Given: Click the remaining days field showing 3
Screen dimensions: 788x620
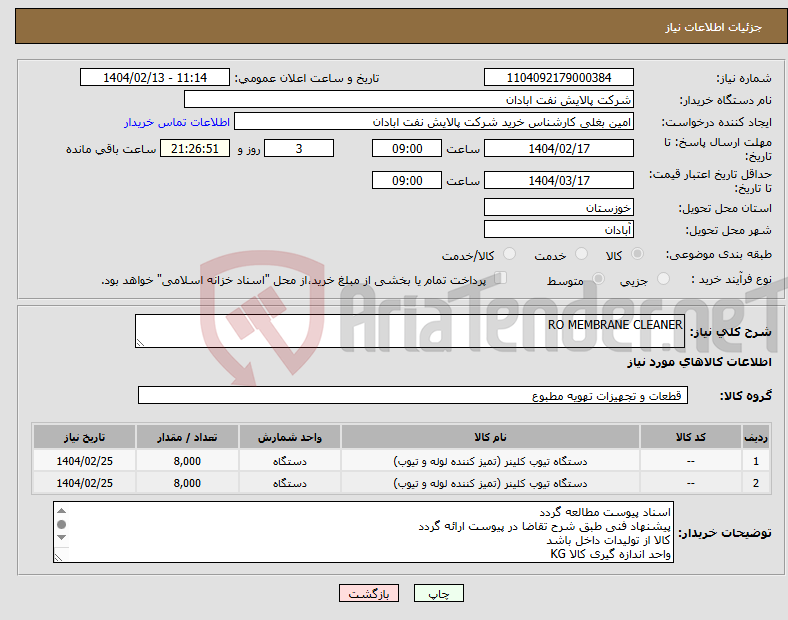Looking at the screenshot, I should tap(299, 148).
